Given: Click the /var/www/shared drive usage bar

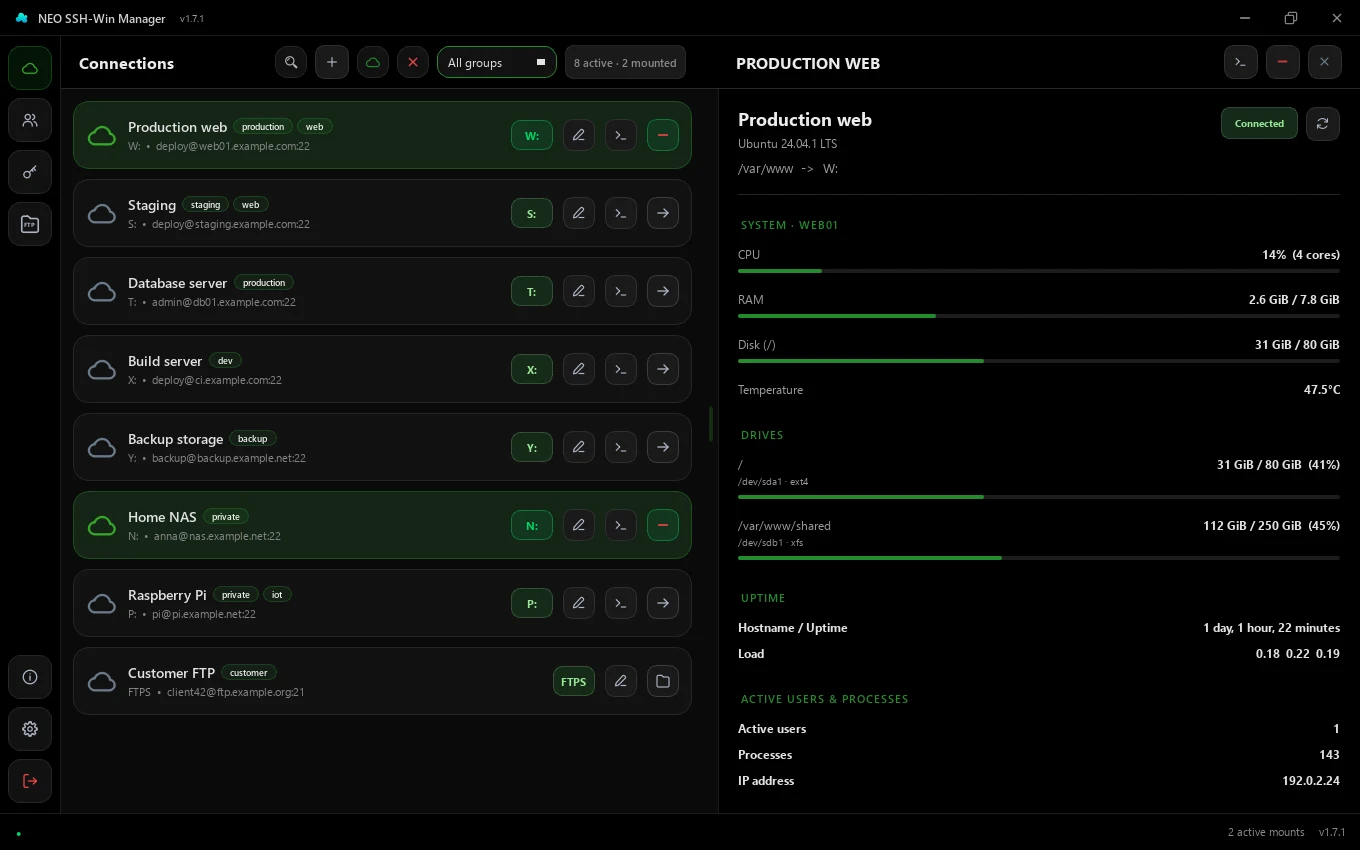Looking at the screenshot, I should point(1039,558).
